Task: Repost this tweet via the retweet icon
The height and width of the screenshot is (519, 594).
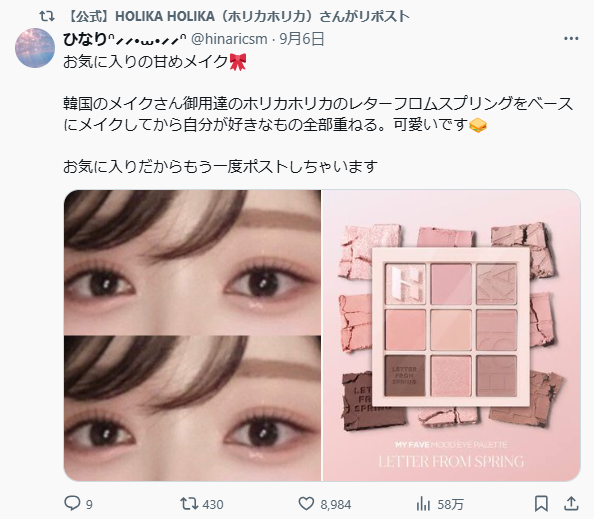Action: [189, 503]
